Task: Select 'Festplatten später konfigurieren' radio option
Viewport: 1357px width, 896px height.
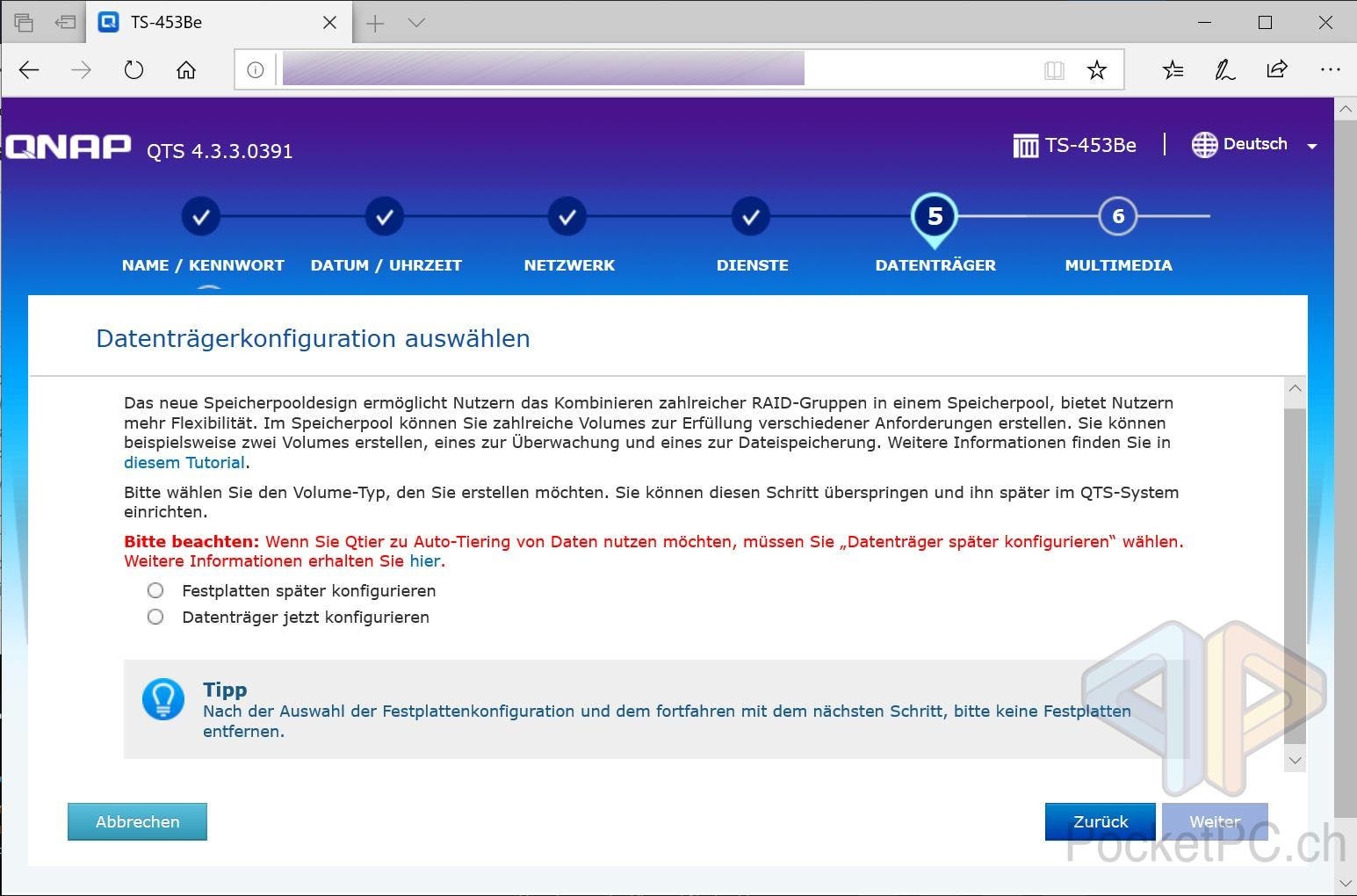Action: pyautogui.click(x=155, y=590)
